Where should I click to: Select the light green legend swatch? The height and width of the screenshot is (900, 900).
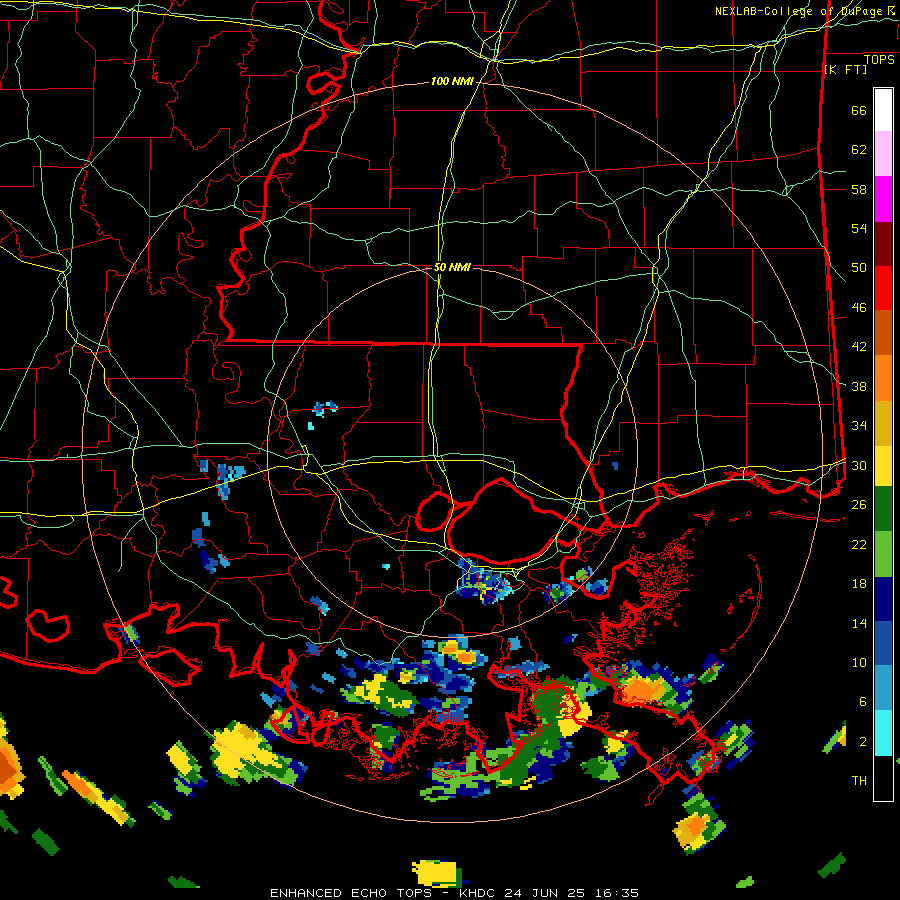883,554
